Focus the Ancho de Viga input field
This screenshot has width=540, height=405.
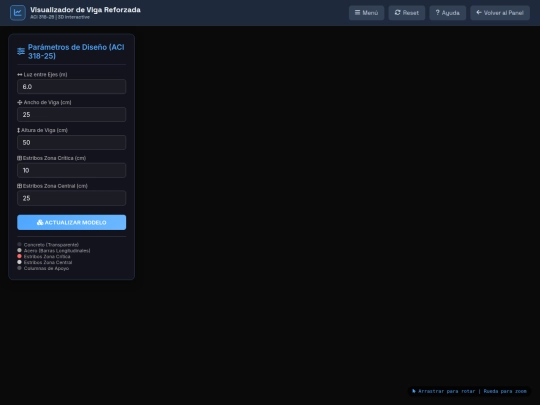tap(72, 115)
